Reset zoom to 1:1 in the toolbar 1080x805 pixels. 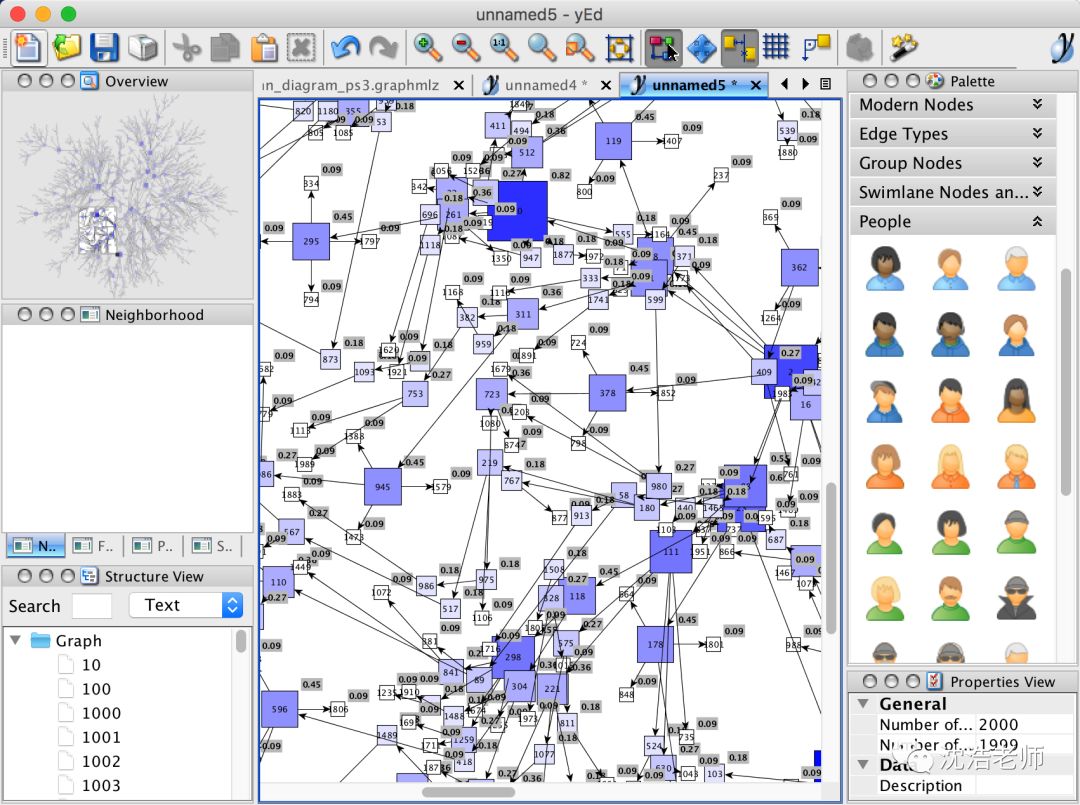(504, 47)
